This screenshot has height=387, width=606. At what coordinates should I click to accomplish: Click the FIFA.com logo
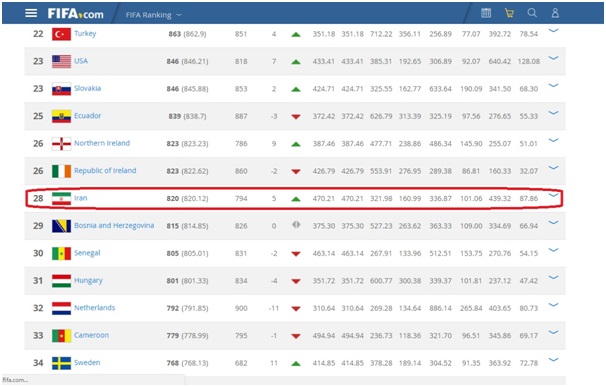(76, 14)
